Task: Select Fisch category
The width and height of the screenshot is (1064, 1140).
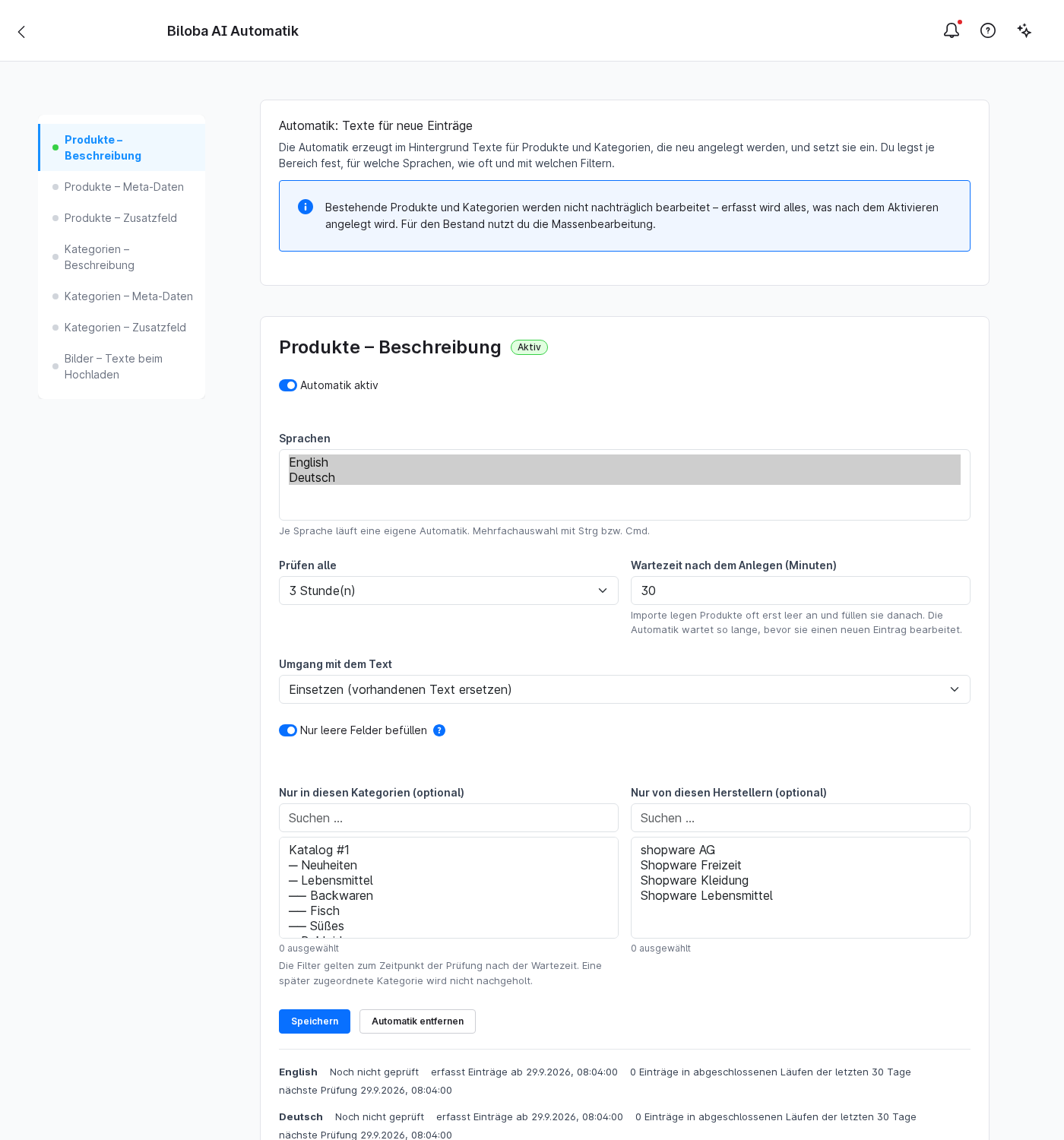Action: [448, 910]
